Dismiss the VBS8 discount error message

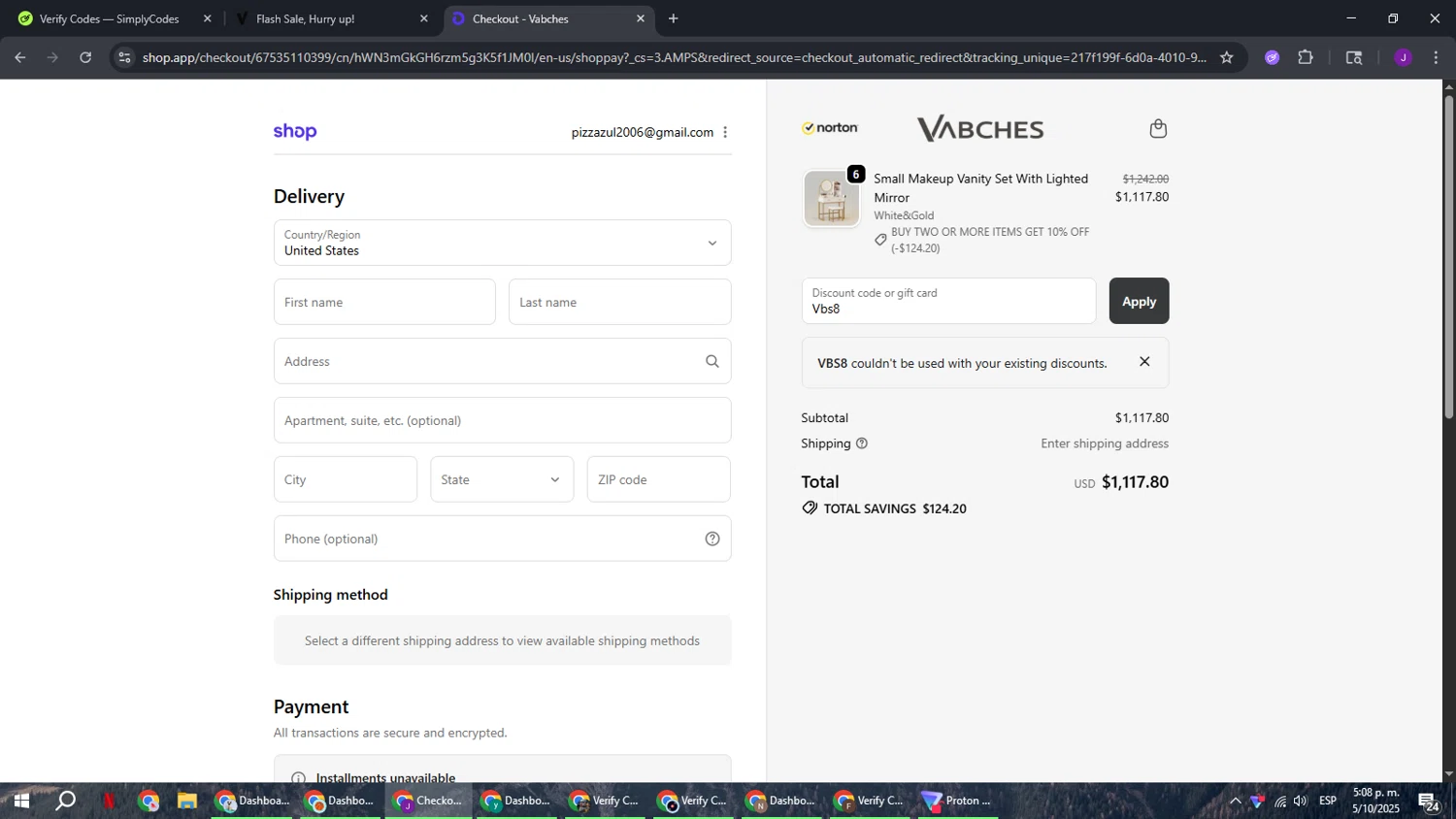coord(1144,362)
